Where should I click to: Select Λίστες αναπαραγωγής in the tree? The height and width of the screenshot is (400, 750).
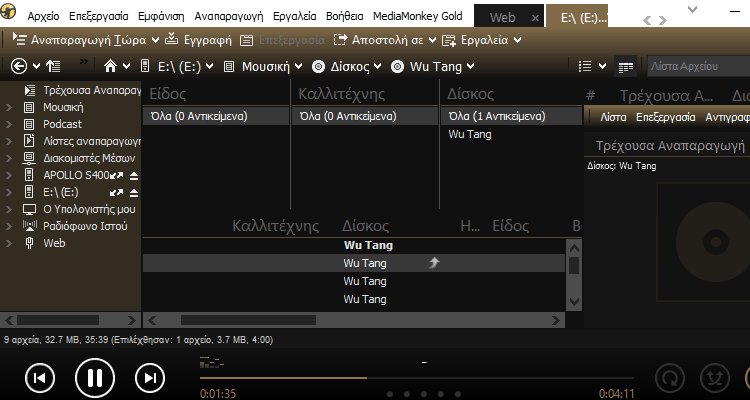(x=92, y=141)
